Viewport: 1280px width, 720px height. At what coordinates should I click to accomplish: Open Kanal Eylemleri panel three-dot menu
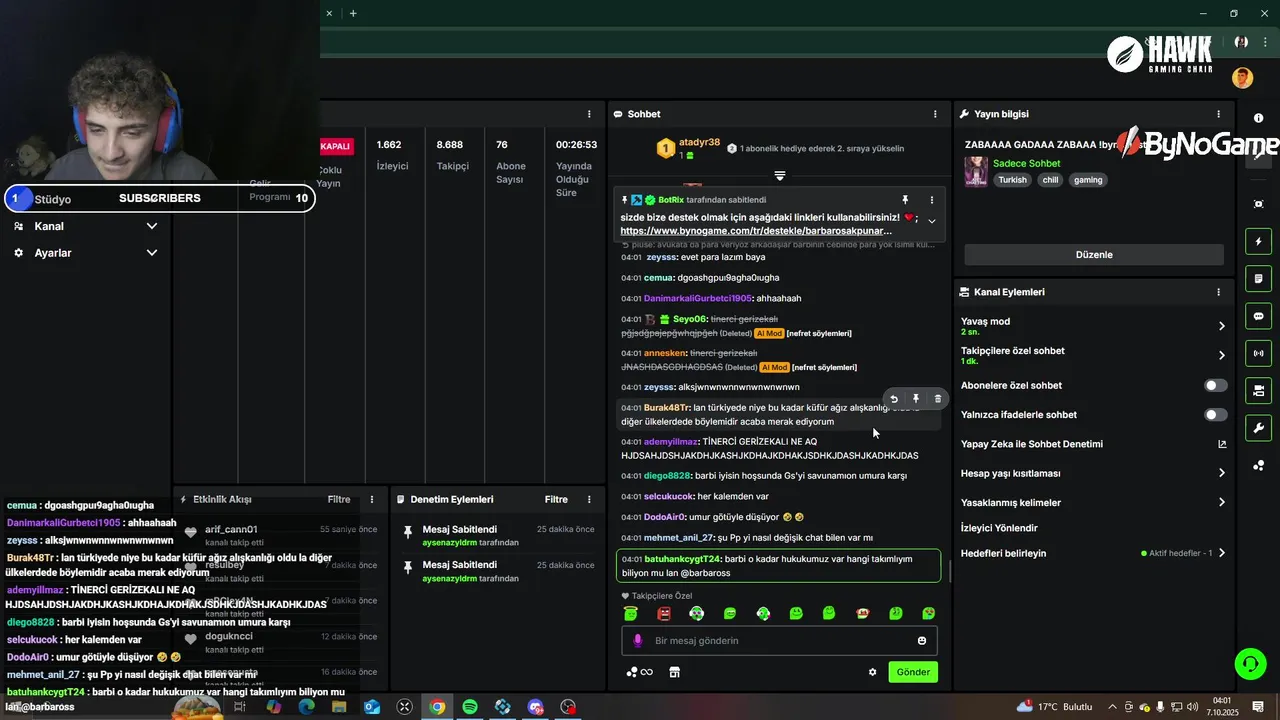[x=1218, y=292]
